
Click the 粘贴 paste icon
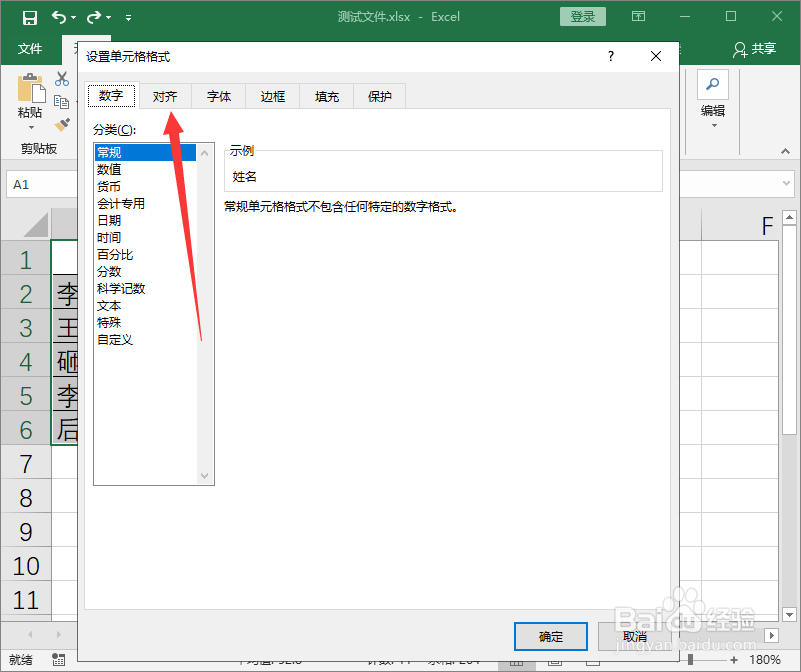(x=31, y=88)
